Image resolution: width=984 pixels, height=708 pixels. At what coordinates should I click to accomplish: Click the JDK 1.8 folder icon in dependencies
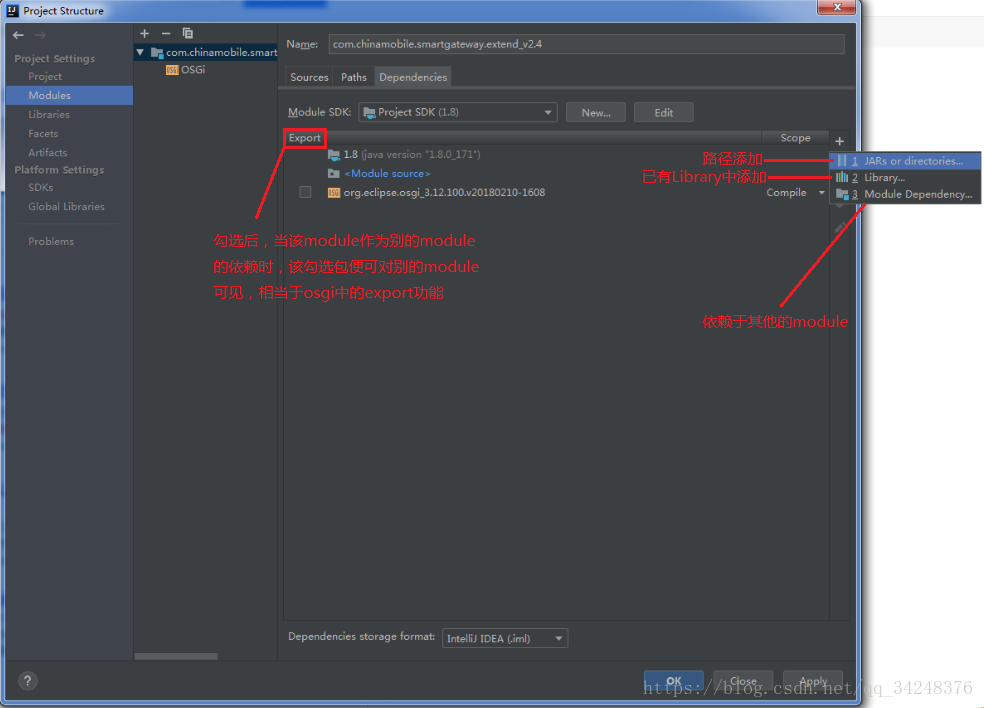334,154
